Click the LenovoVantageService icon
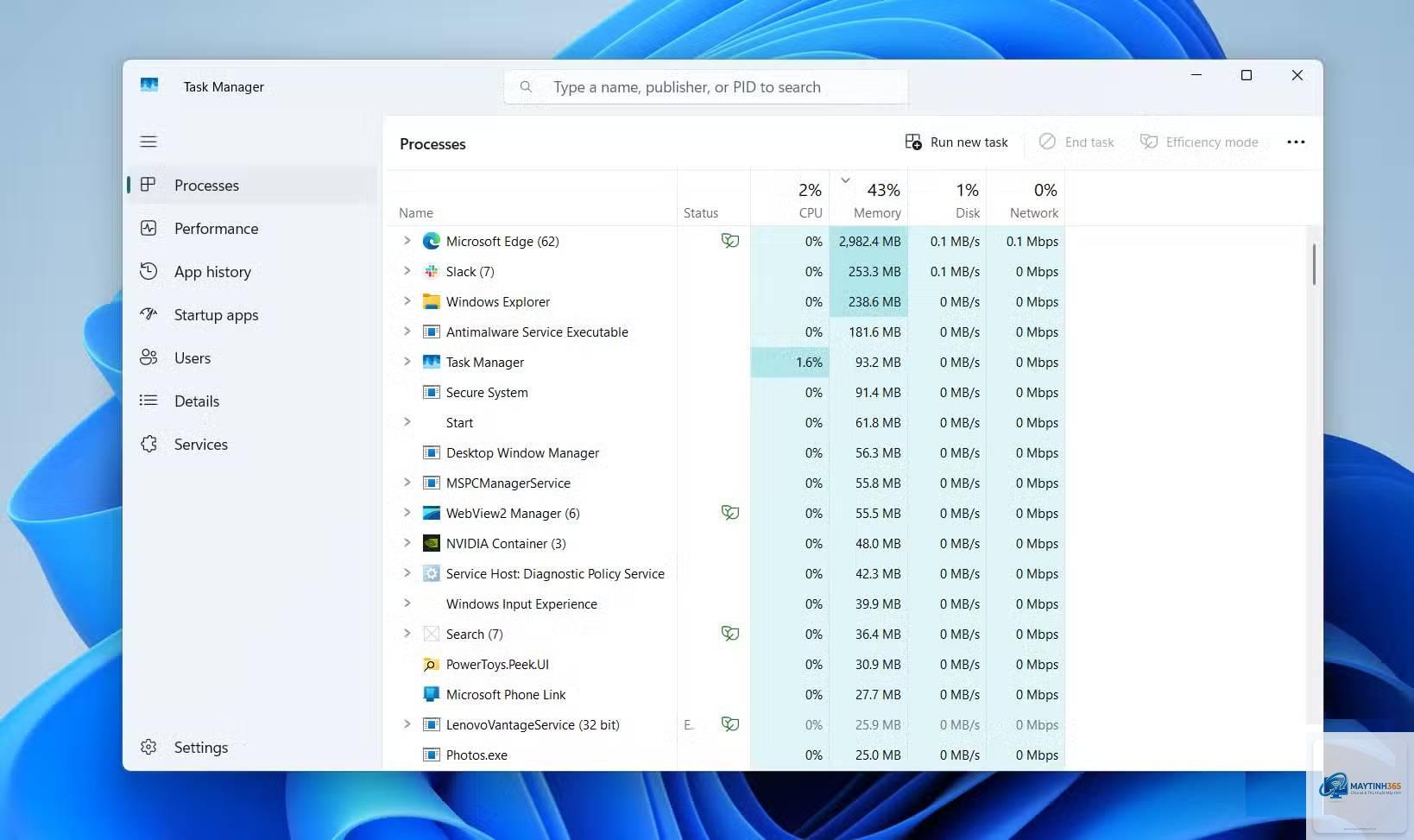Image resolution: width=1414 pixels, height=840 pixels. pos(431,724)
